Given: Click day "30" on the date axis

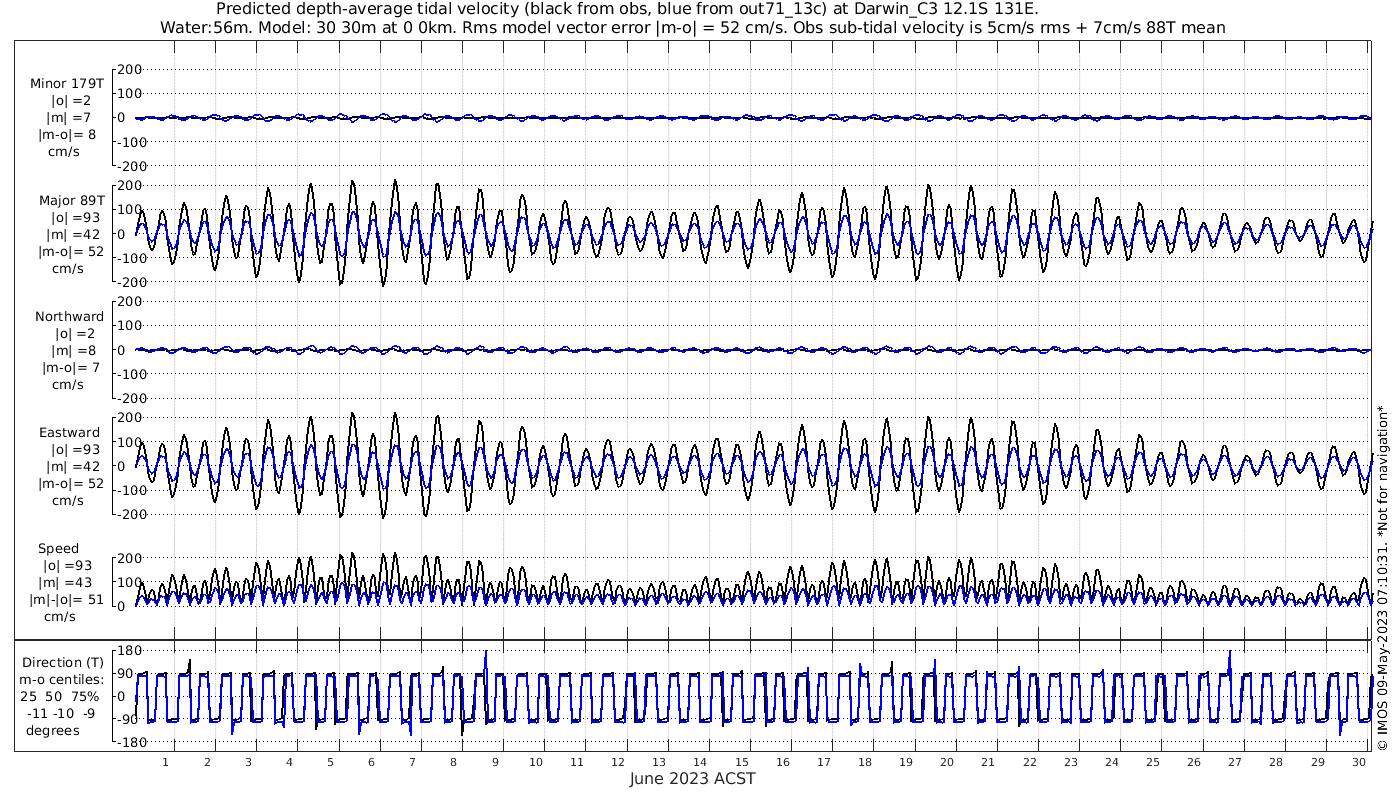Looking at the screenshot, I should [x=1358, y=762].
